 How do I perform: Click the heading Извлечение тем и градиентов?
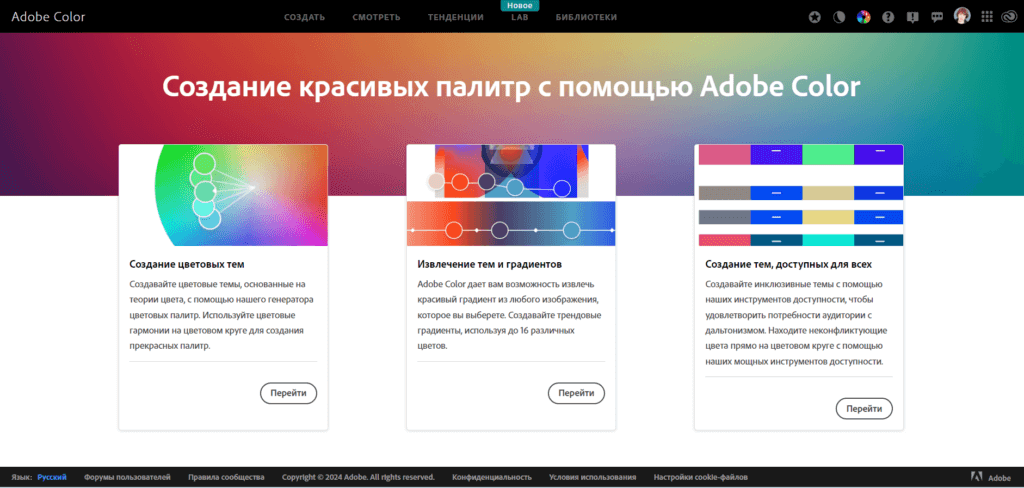tap(490, 265)
